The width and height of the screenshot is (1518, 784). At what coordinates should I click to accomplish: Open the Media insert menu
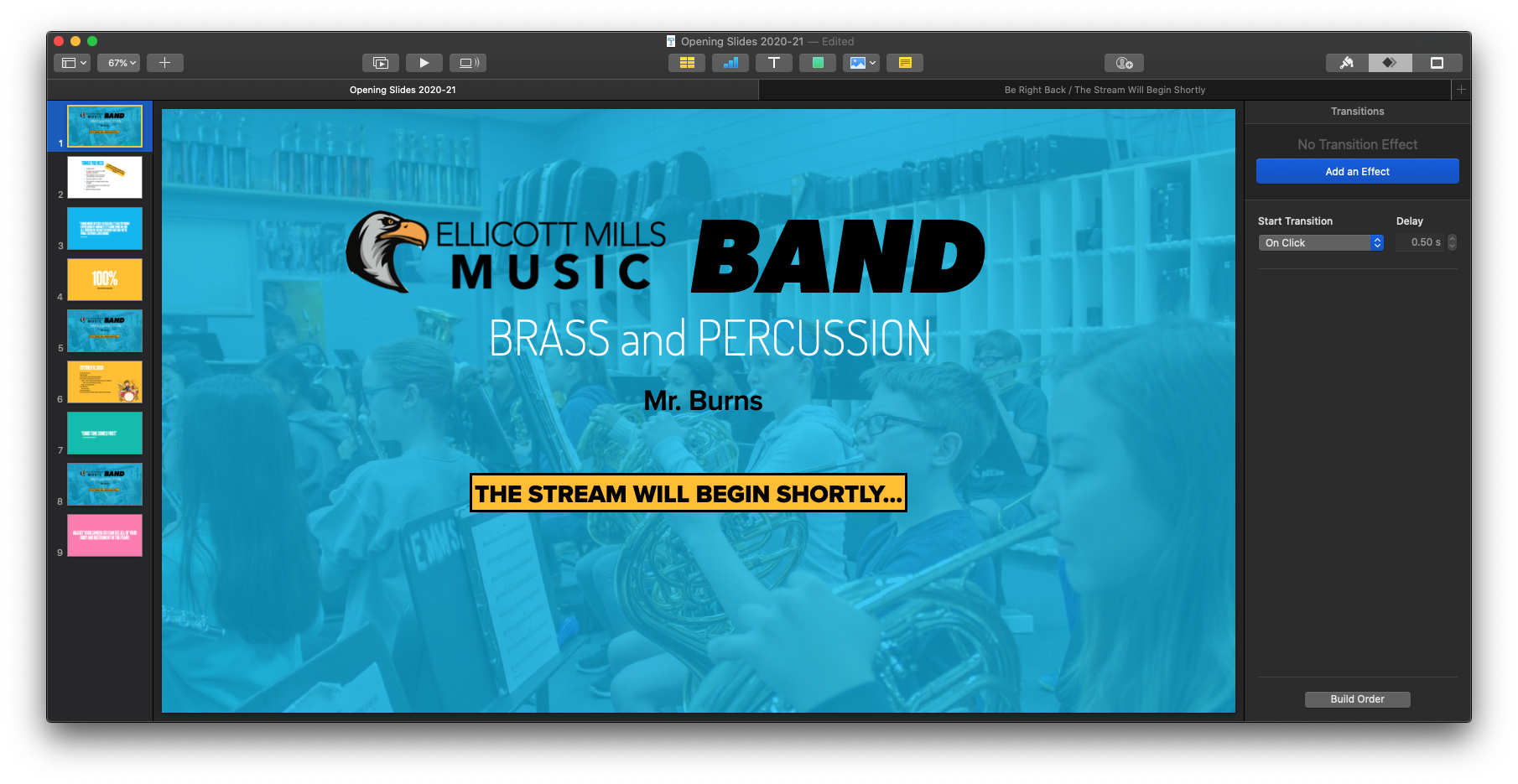pos(861,63)
